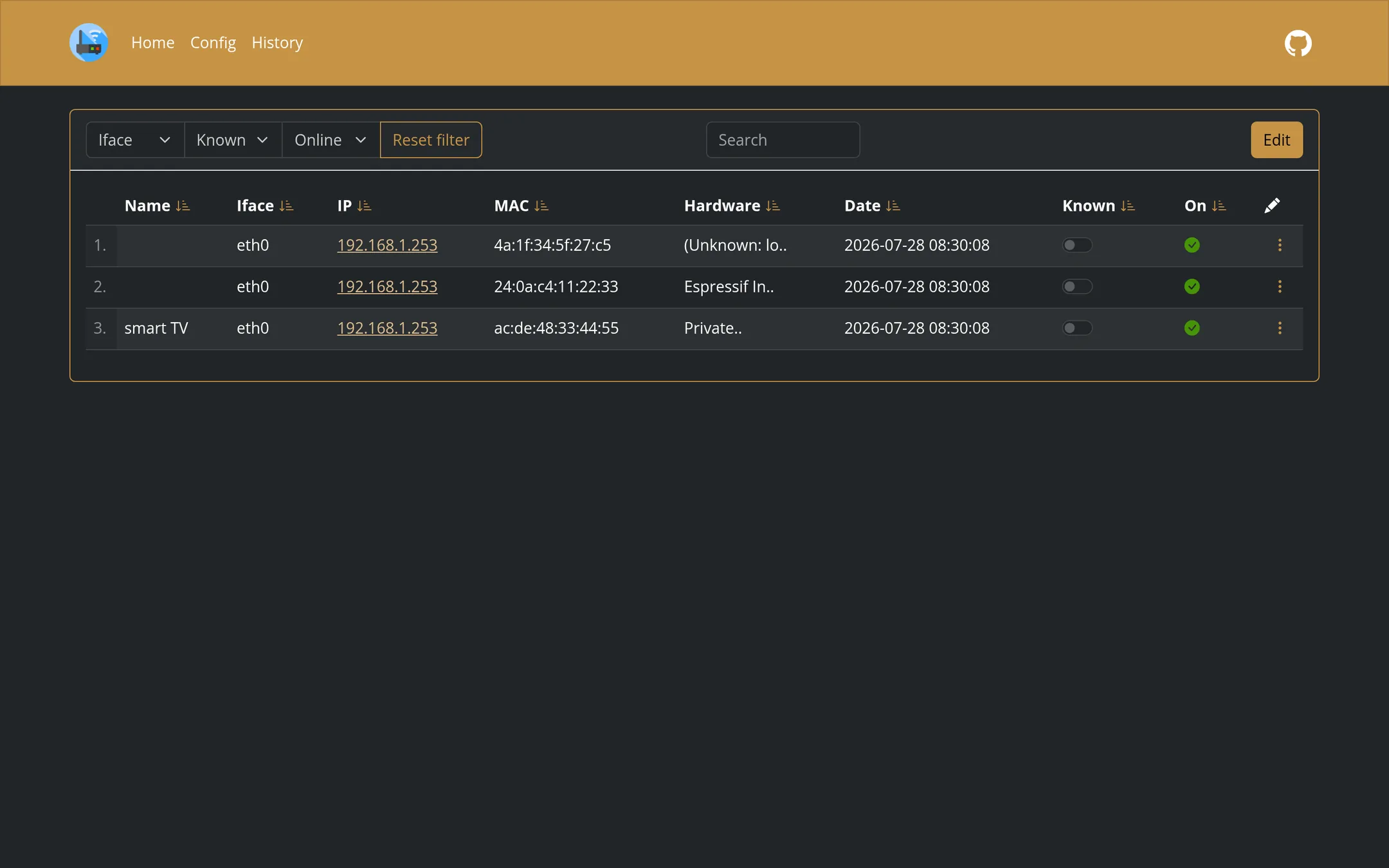Expand the Known filter dropdown

tap(233, 140)
